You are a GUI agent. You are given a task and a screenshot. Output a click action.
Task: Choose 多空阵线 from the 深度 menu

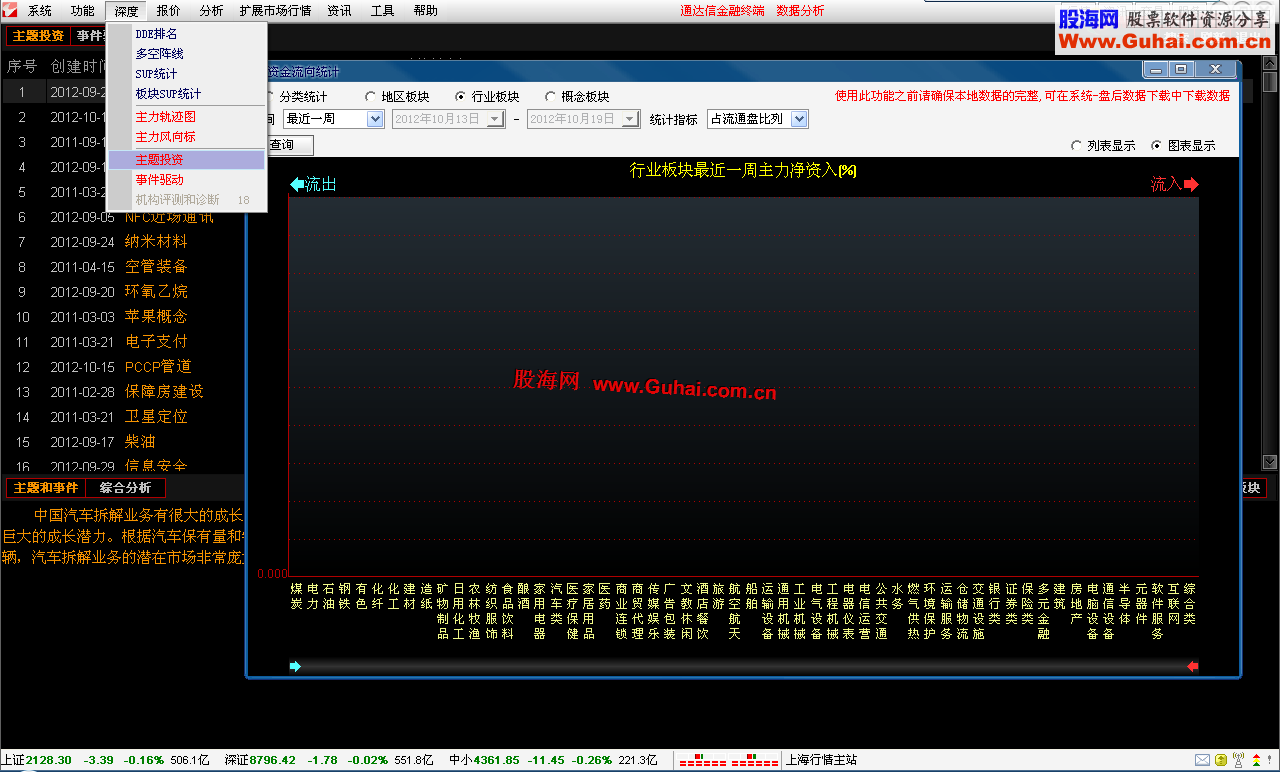tap(186, 54)
